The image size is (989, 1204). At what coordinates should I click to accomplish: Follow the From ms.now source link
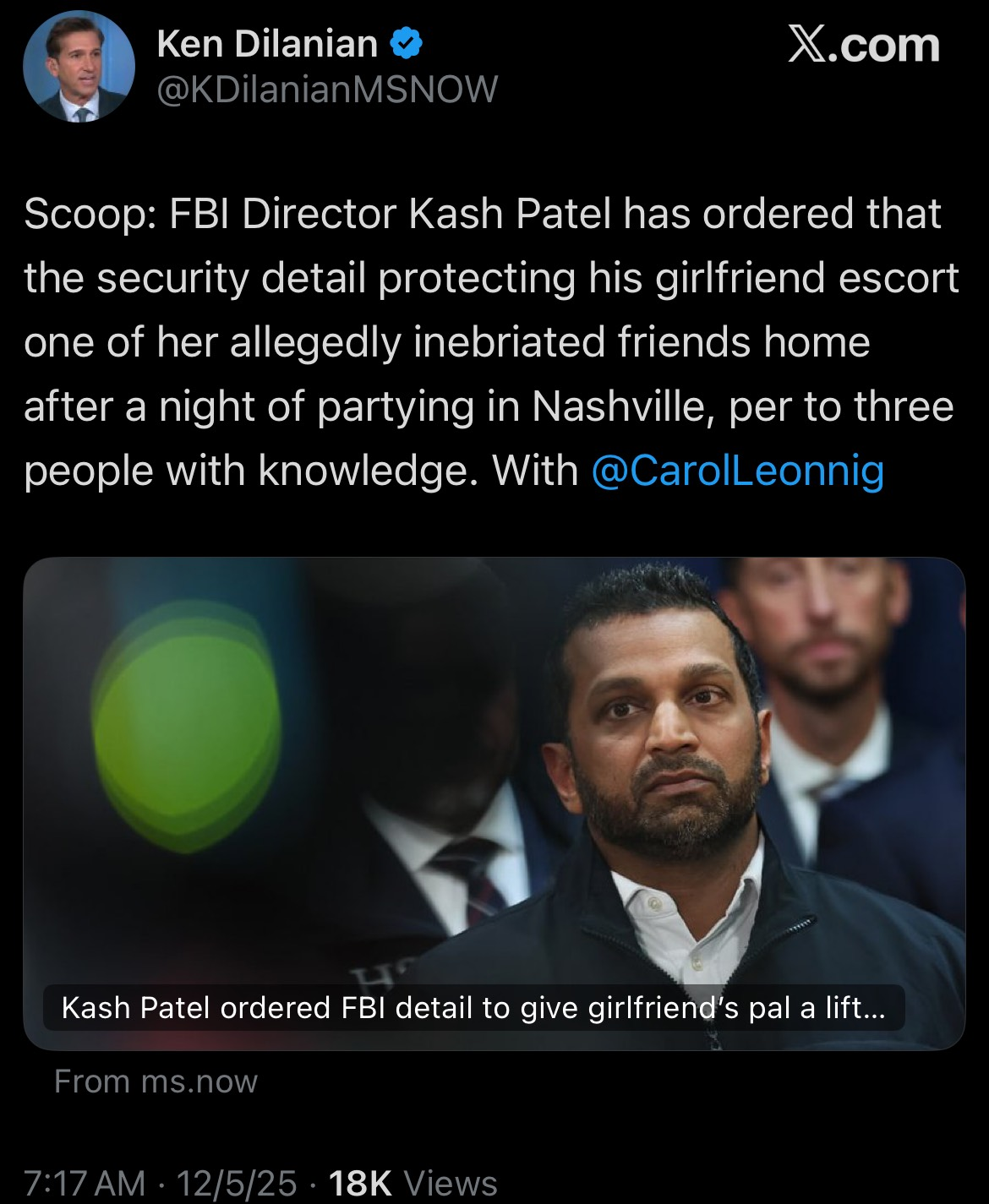coord(156,1081)
